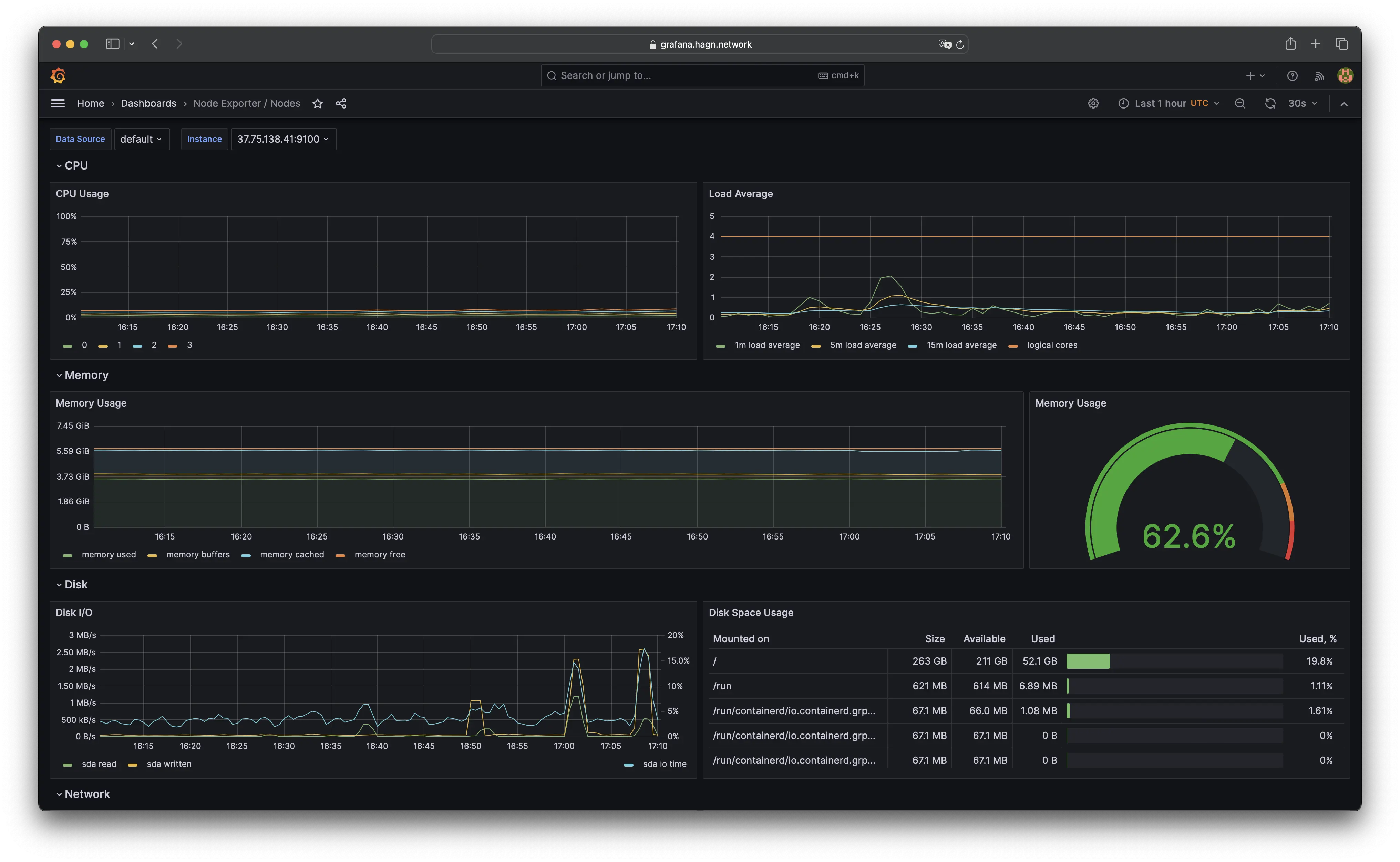Screen dimensions: 1400x862
Task: Toggle the sda written legend series
Action: point(169,764)
